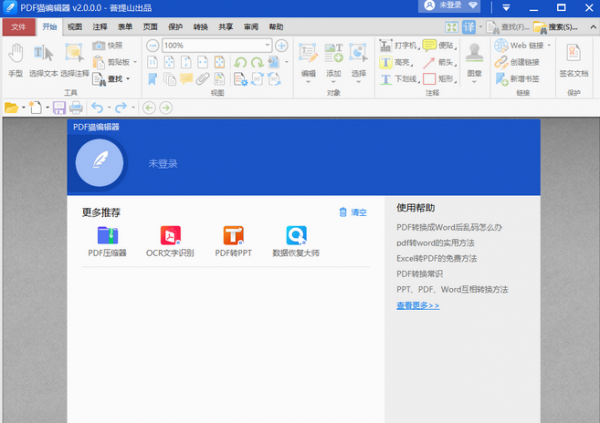Collapse the ribbon with the chevron
This screenshot has height=423, width=600.
click(x=593, y=27)
